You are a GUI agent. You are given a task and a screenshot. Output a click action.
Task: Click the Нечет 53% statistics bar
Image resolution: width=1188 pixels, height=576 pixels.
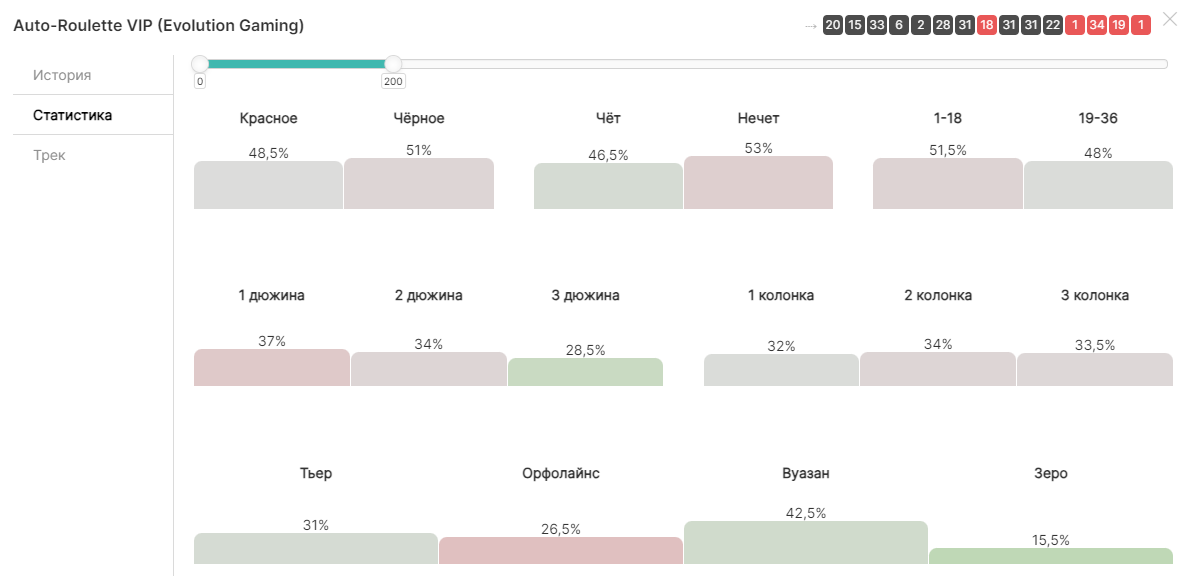click(x=758, y=183)
